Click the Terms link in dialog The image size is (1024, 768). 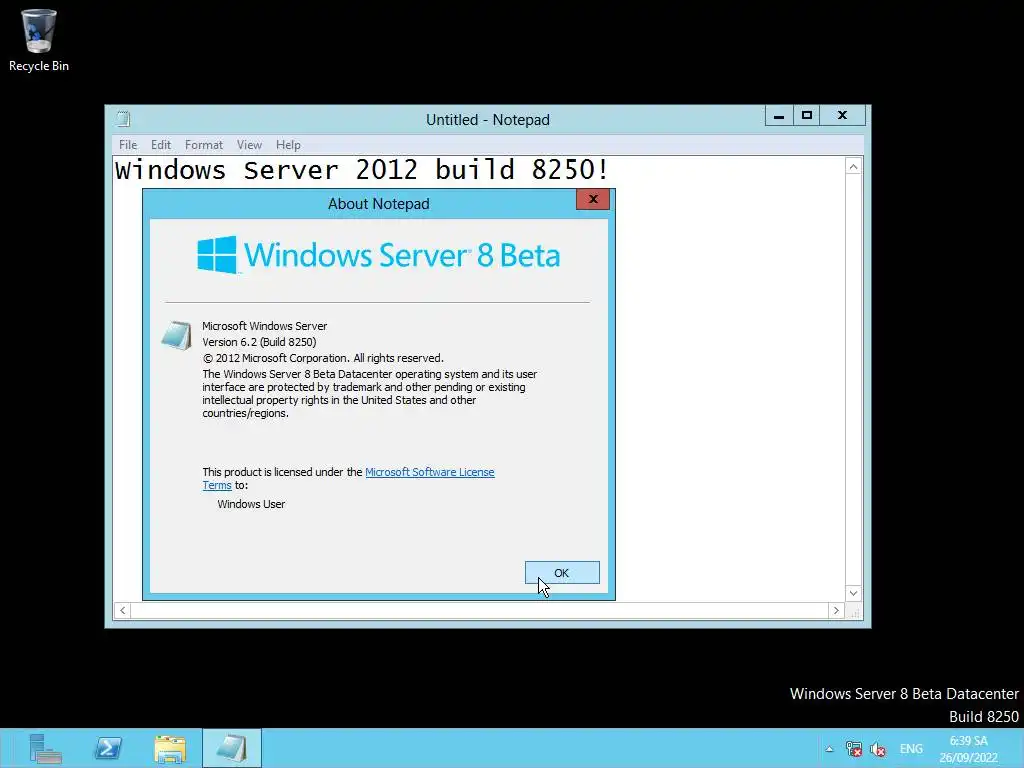[x=217, y=485]
